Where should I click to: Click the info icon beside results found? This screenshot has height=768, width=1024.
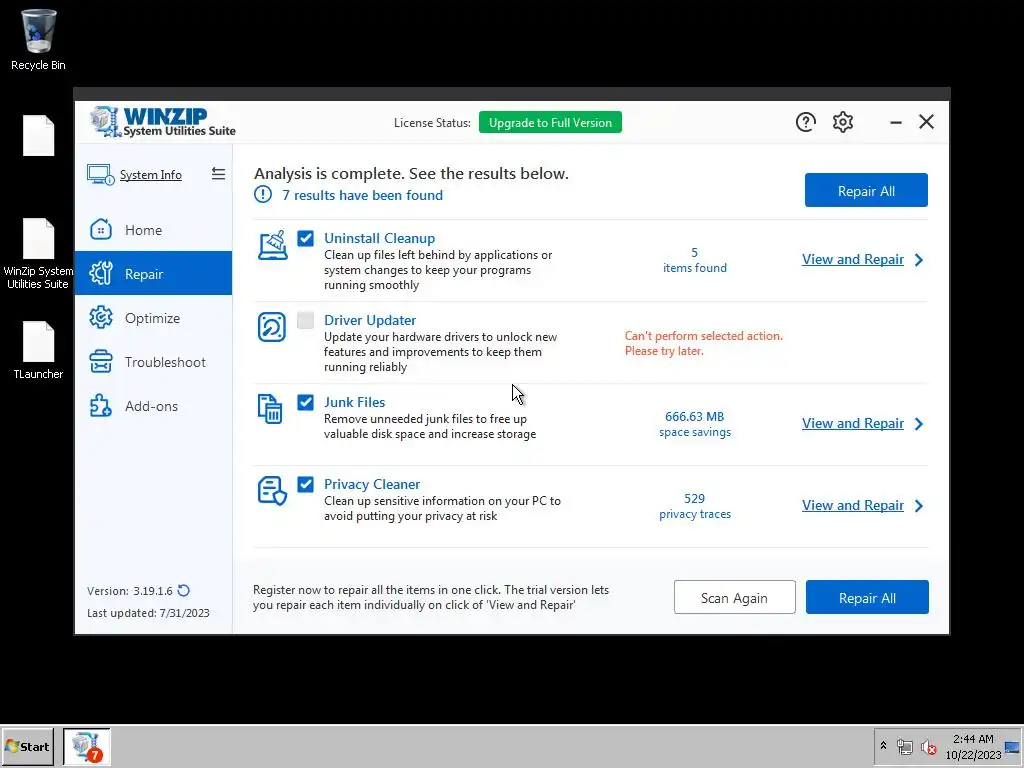(x=263, y=195)
